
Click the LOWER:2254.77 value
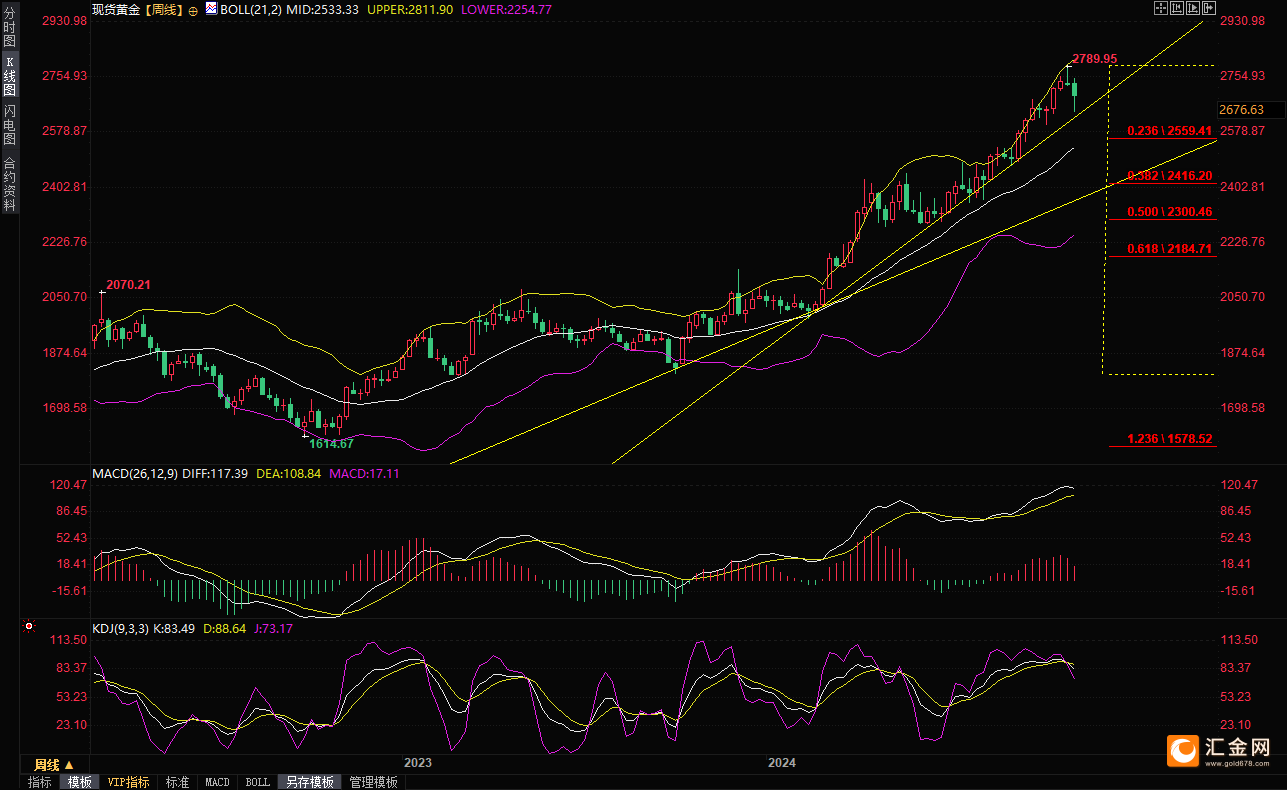tap(506, 9)
